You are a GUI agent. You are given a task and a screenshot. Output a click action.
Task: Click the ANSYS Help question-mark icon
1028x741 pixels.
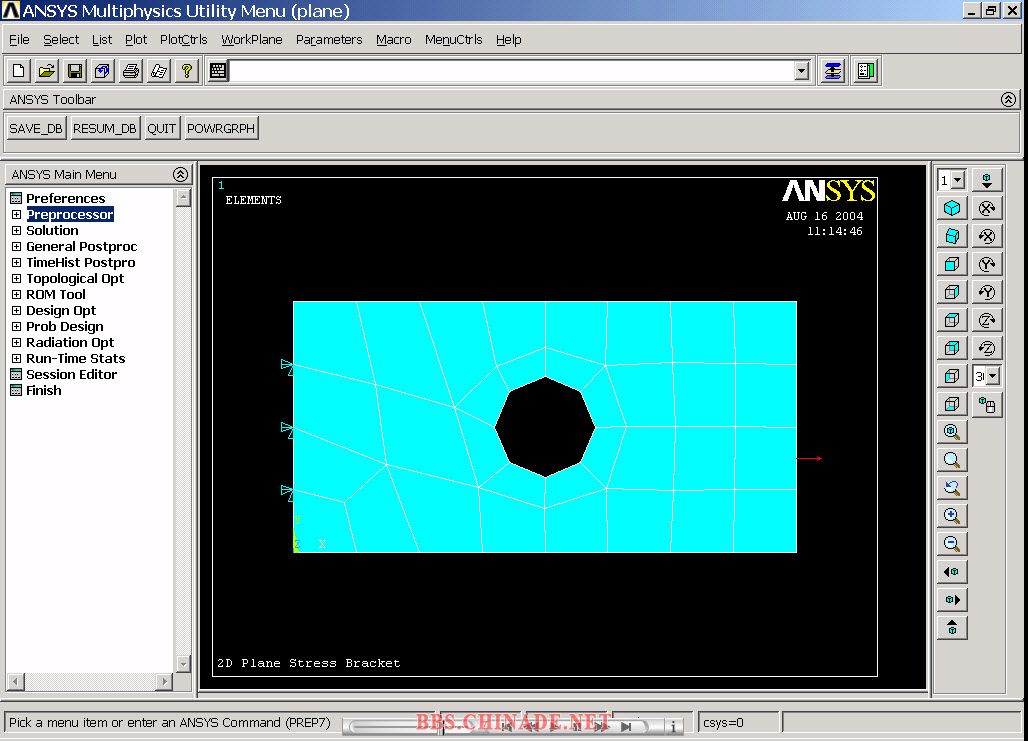point(188,71)
